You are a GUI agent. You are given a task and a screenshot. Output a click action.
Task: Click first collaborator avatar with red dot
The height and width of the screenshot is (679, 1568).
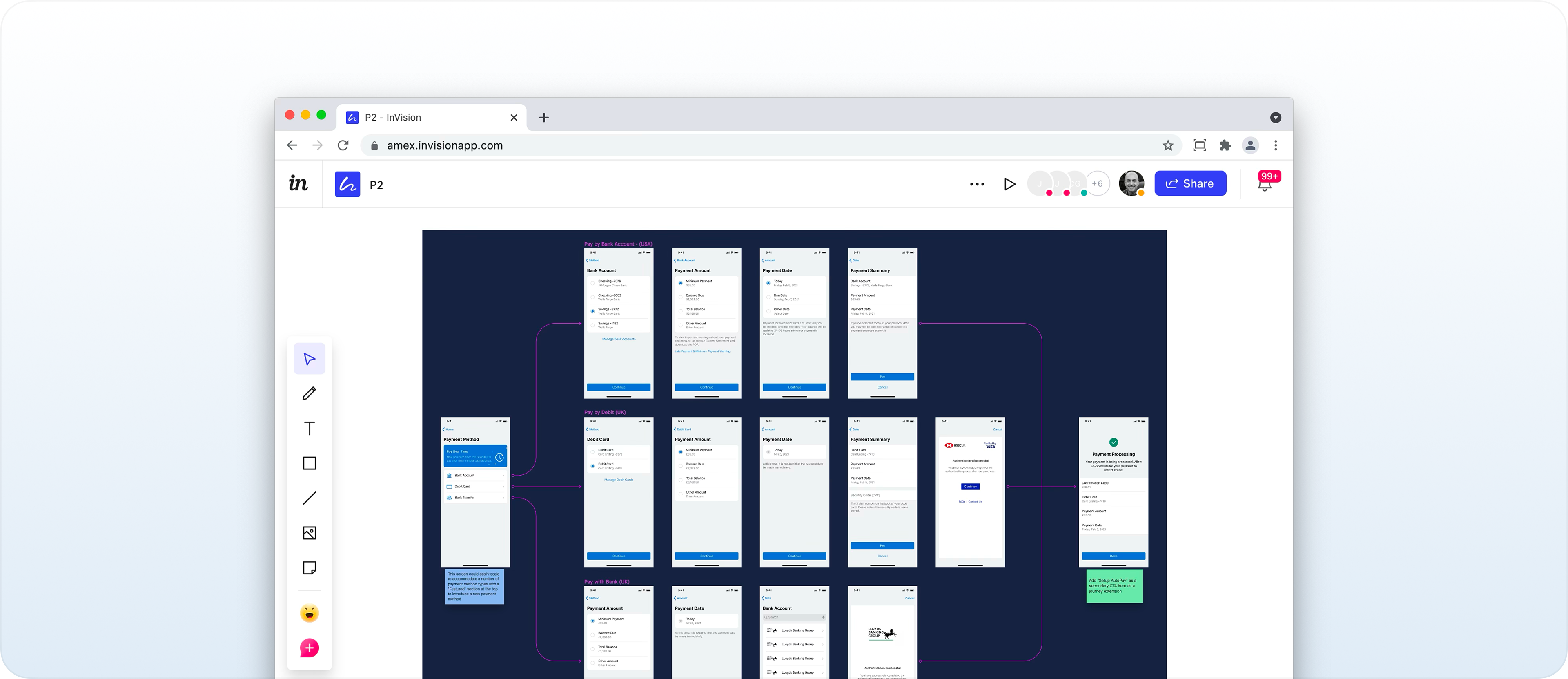(1040, 183)
